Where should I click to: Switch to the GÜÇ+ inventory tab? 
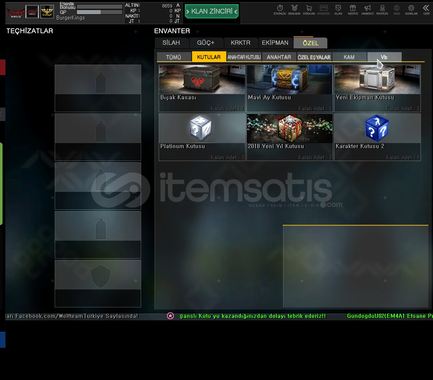coord(206,43)
